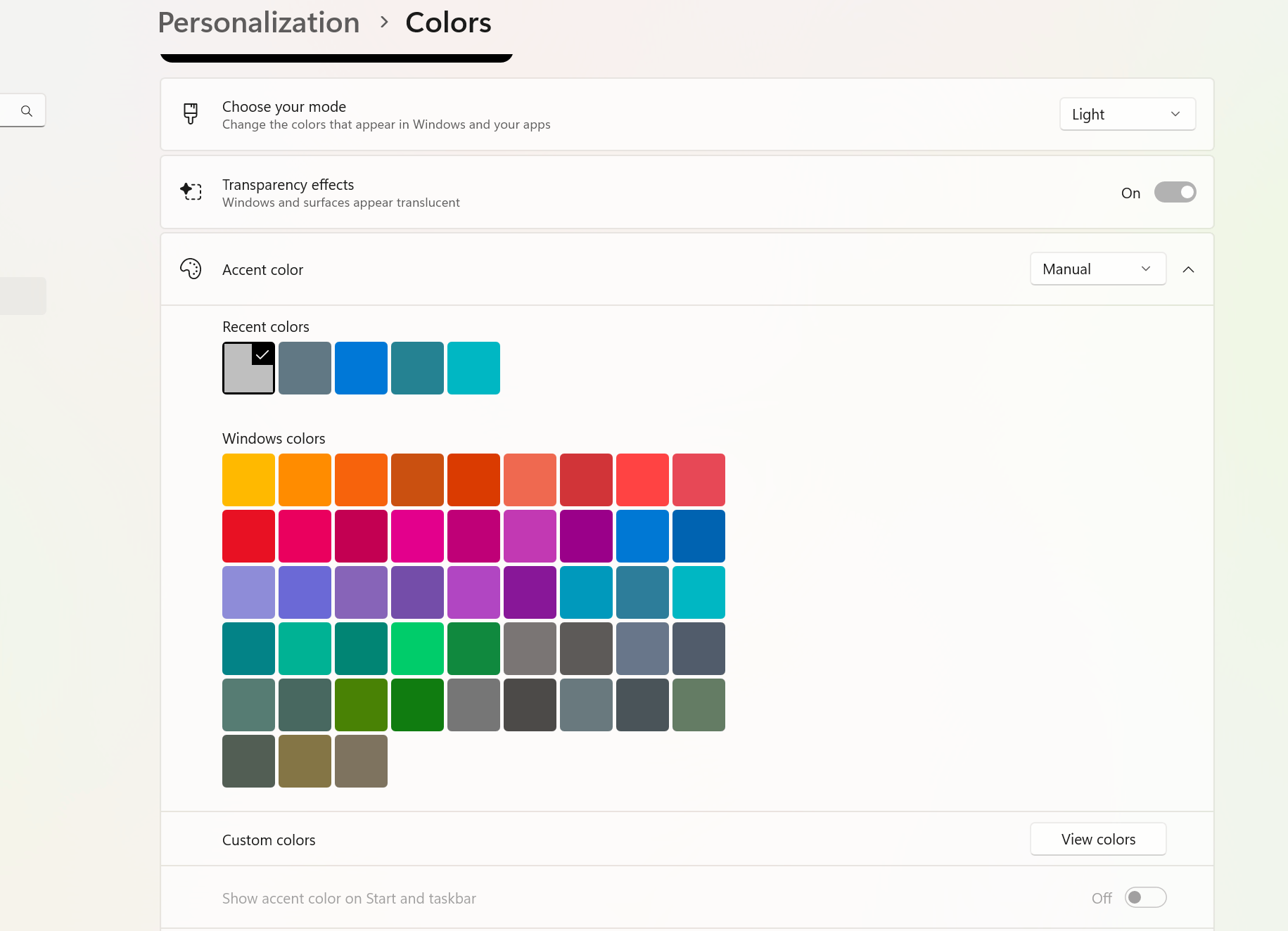Screen dimensions: 1288x931
Task: Open the Manual accent color dropdown
Action: [1097, 269]
